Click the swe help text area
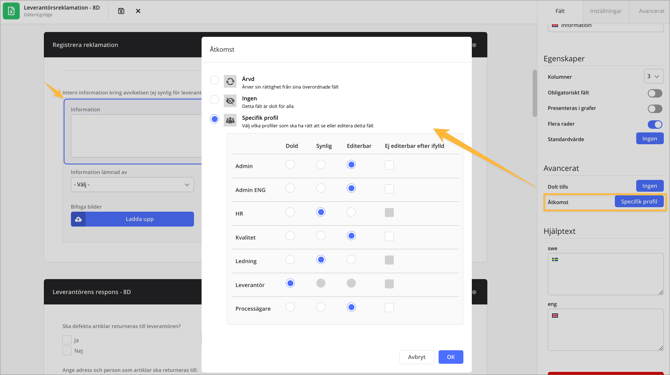 pyautogui.click(x=605, y=274)
